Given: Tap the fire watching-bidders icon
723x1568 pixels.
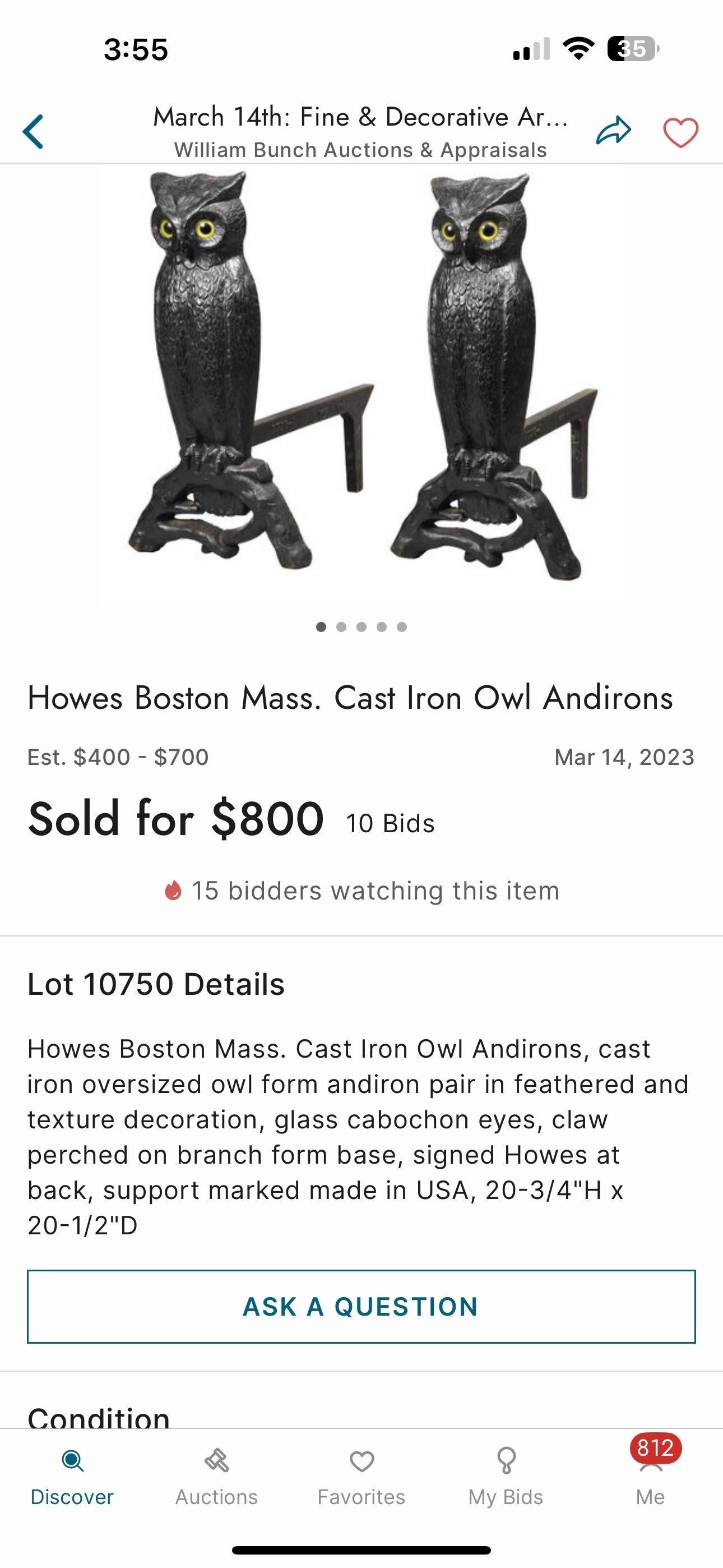Looking at the screenshot, I should pos(173,891).
